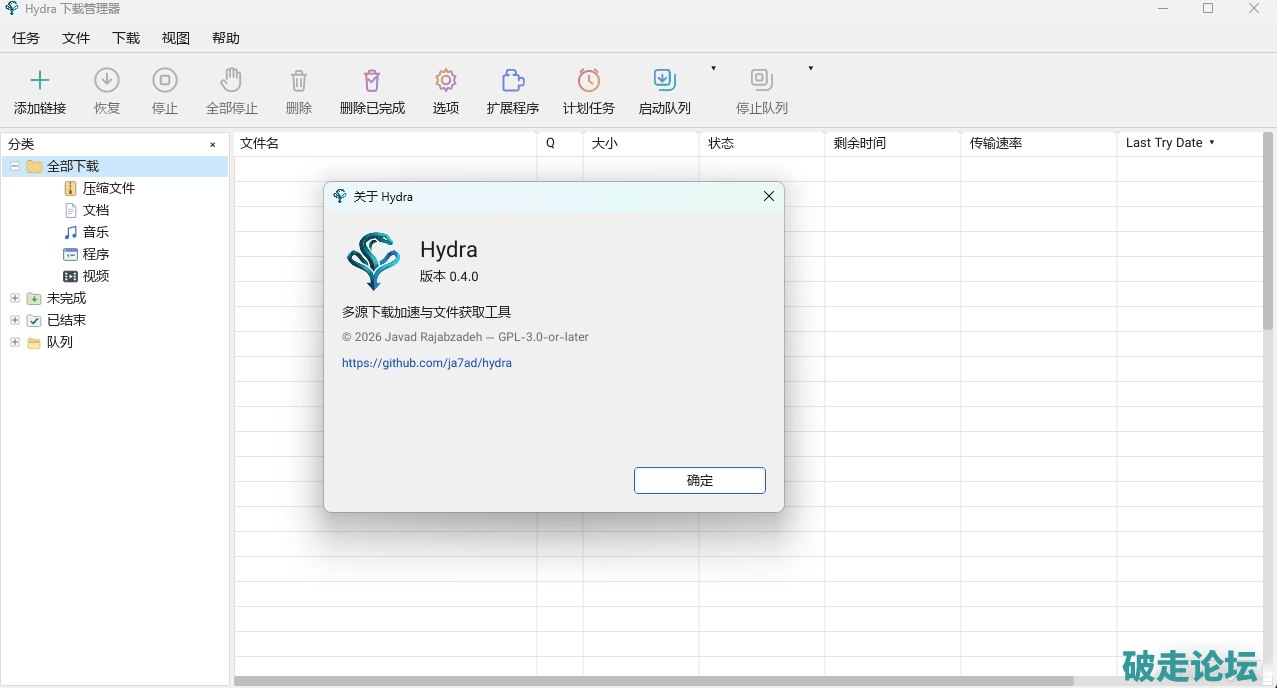The height and width of the screenshot is (688, 1277).
Task: Open the 帮助 menu
Action: [226, 38]
